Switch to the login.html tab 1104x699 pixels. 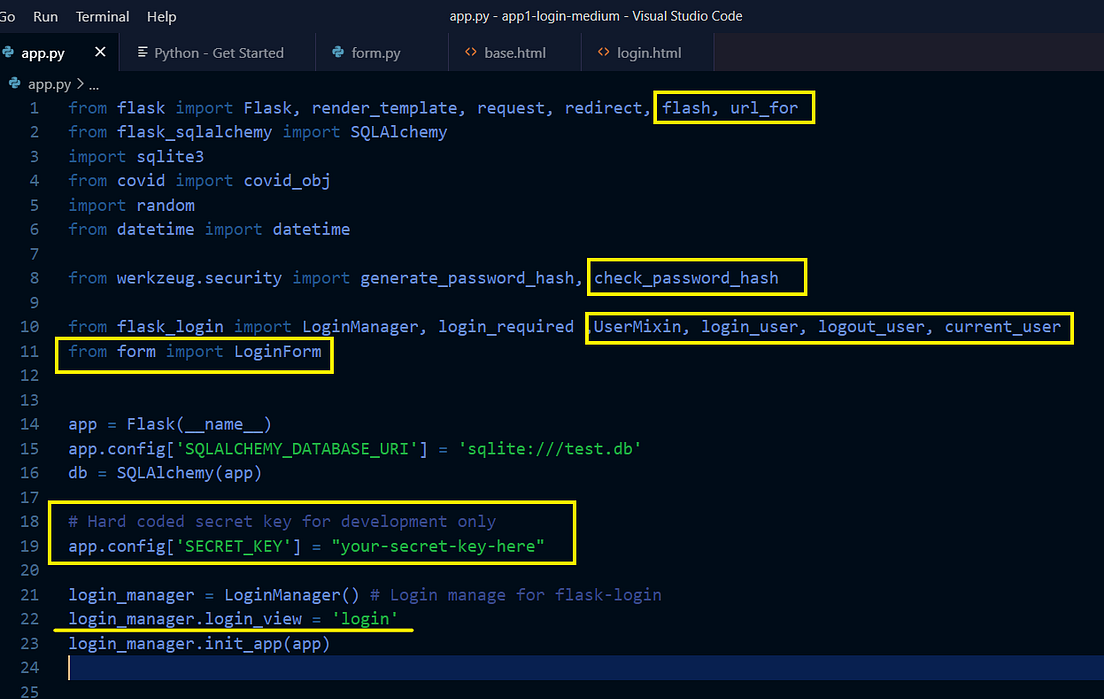(645, 52)
